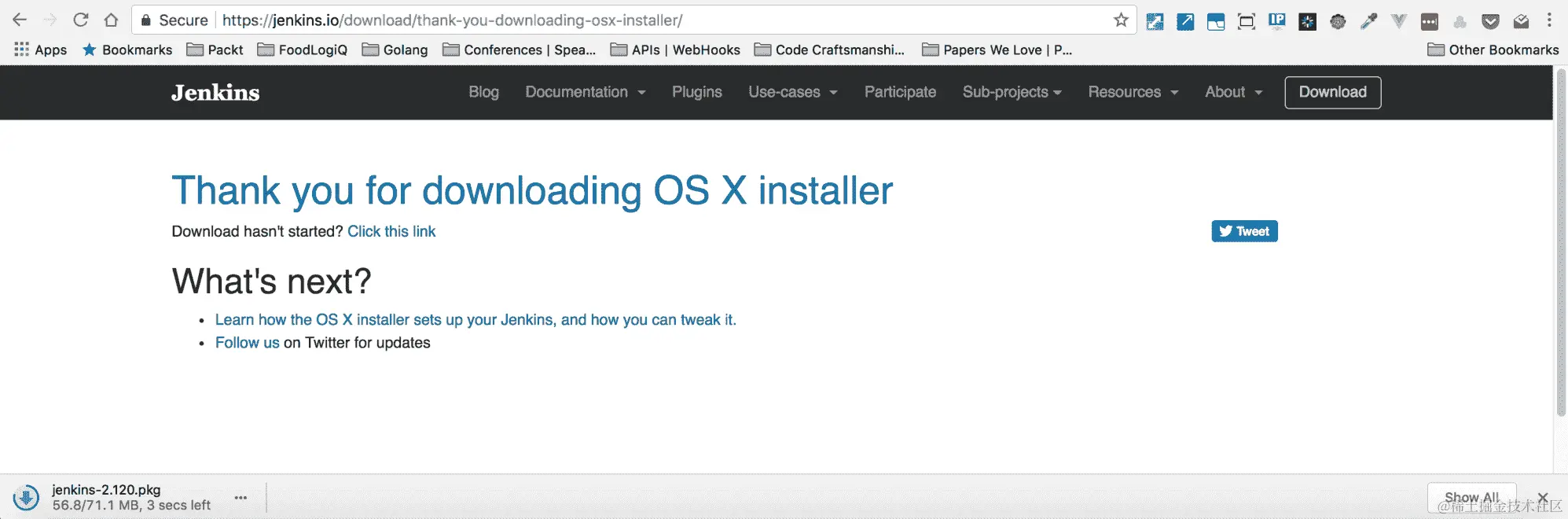Expand the Resources dropdown menu
Screen dimensions: 1568x519
(1133, 92)
